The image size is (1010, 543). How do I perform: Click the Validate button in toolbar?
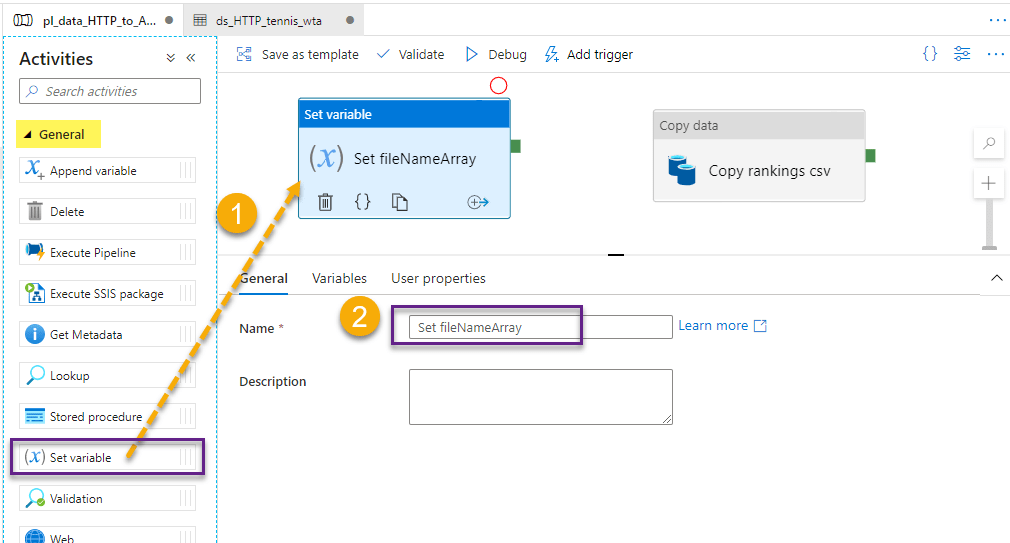click(x=410, y=54)
